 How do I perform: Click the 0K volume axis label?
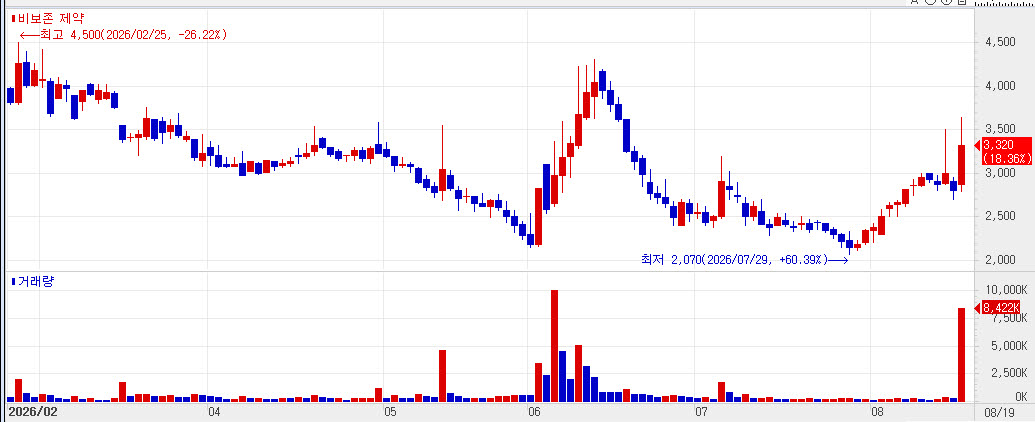1020,397
